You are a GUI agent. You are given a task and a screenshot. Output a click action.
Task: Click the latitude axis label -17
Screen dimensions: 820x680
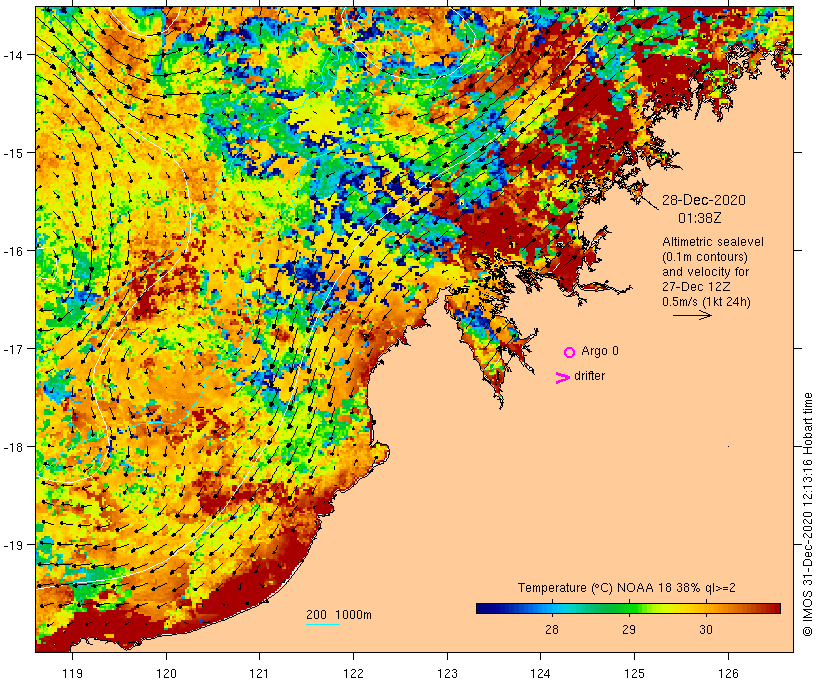13,349
